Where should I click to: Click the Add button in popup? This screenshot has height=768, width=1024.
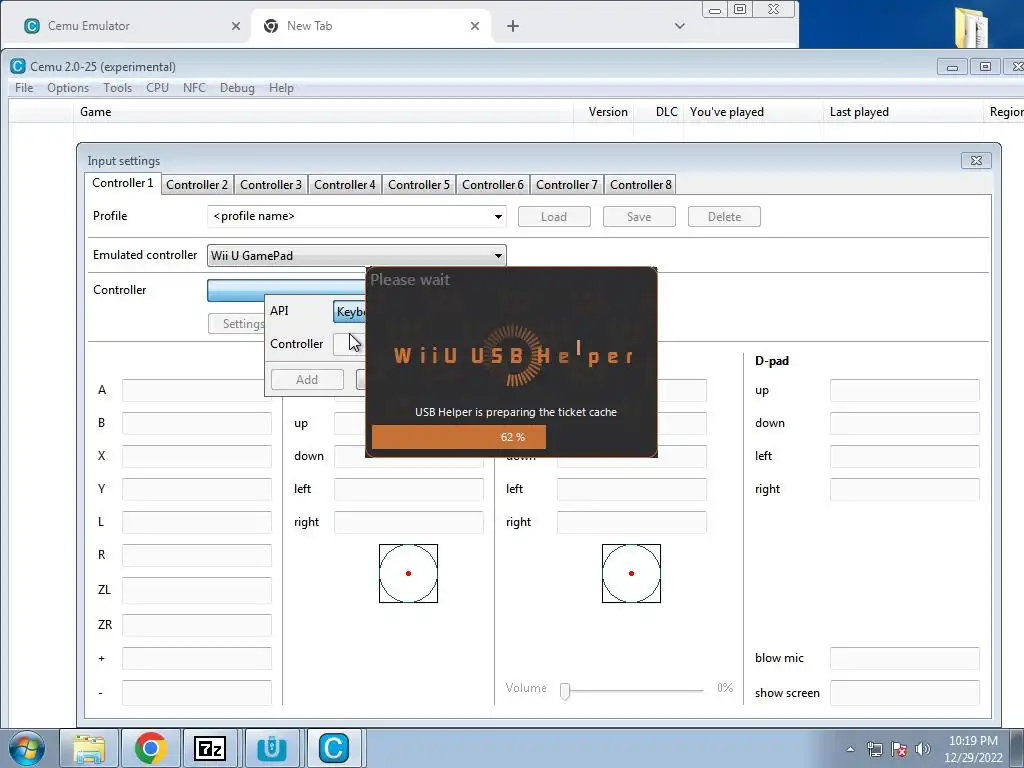click(x=307, y=379)
